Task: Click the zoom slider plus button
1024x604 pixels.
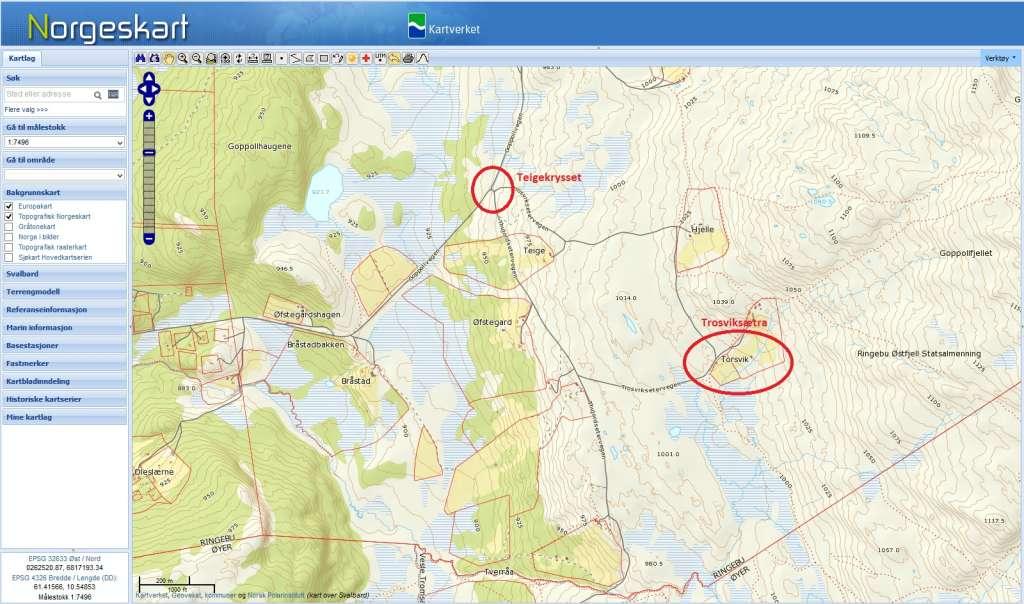Action: coord(148,116)
